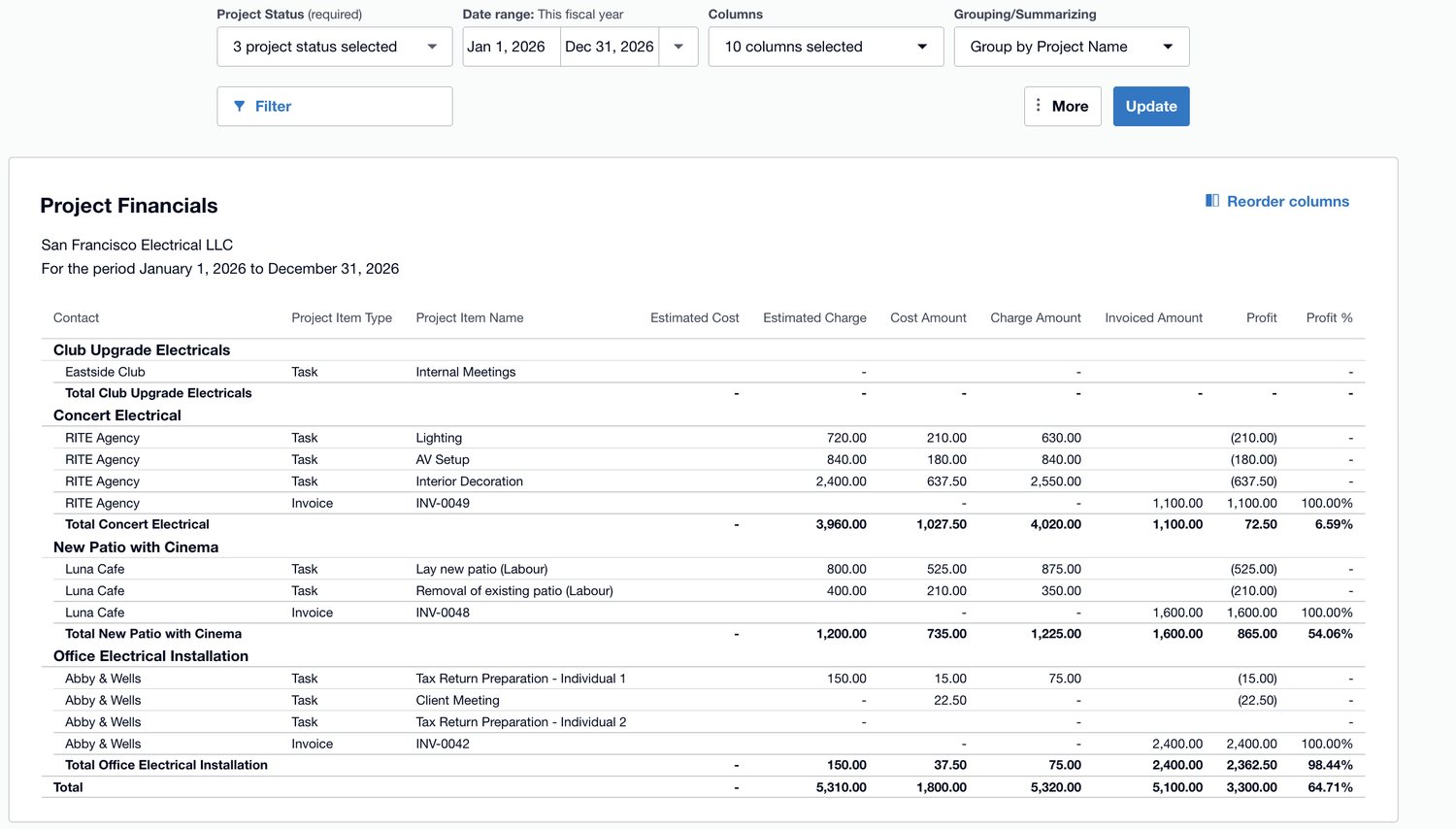Select the New Patio with Cinema group heading
Image resolution: width=1456 pixels, height=829 pixels.
[x=136, y=547]
